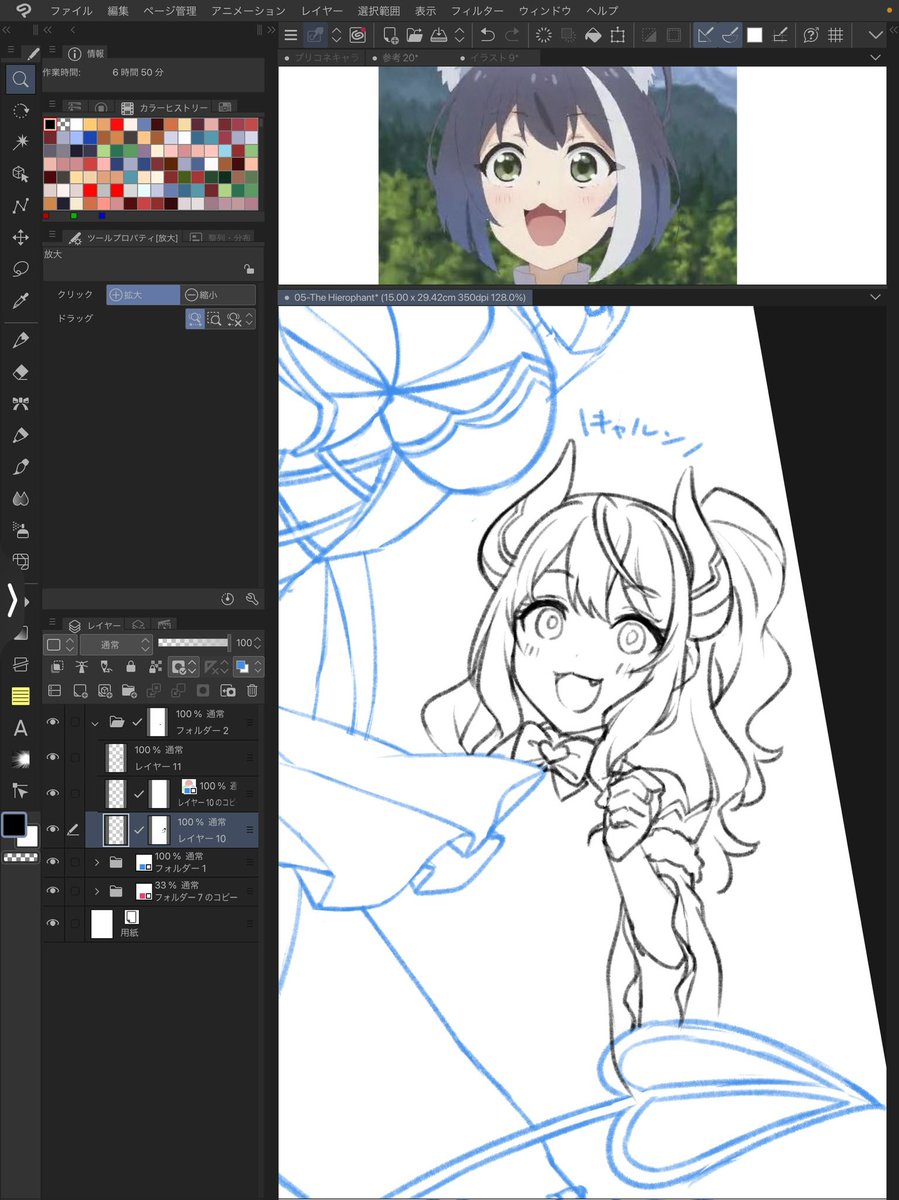Select the Rotate view tool

coord(20,111)
